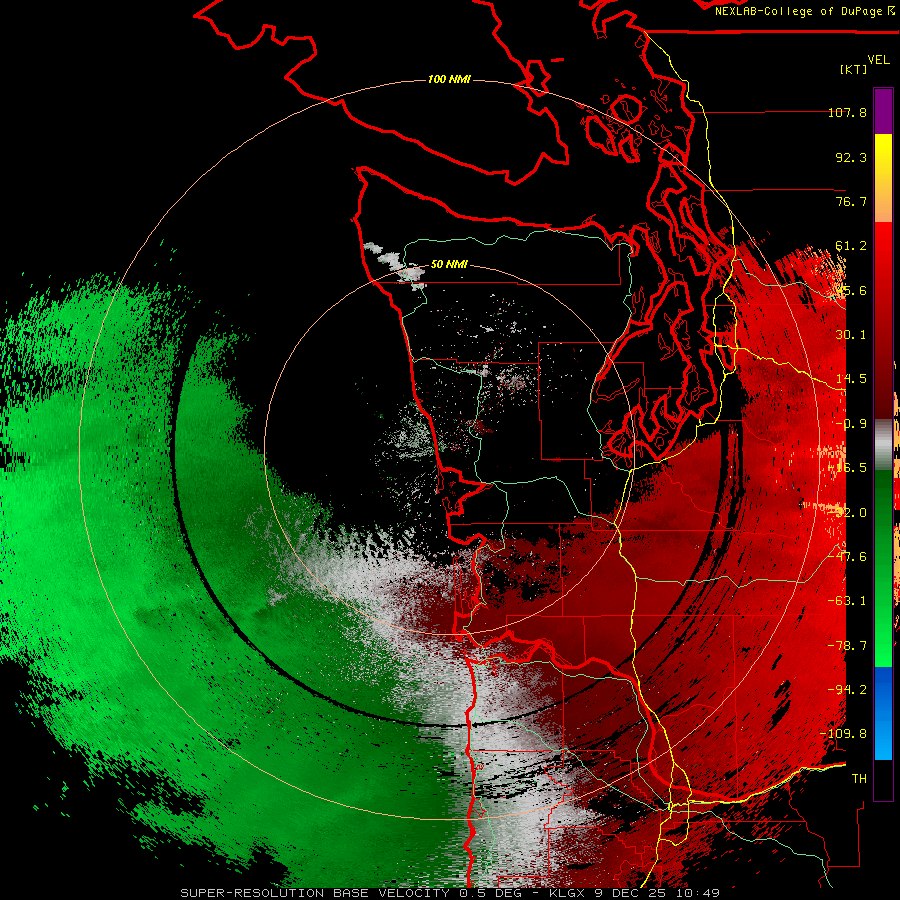Select the 76.7 legend value
The image size is (900, 900).
[851, 201]
